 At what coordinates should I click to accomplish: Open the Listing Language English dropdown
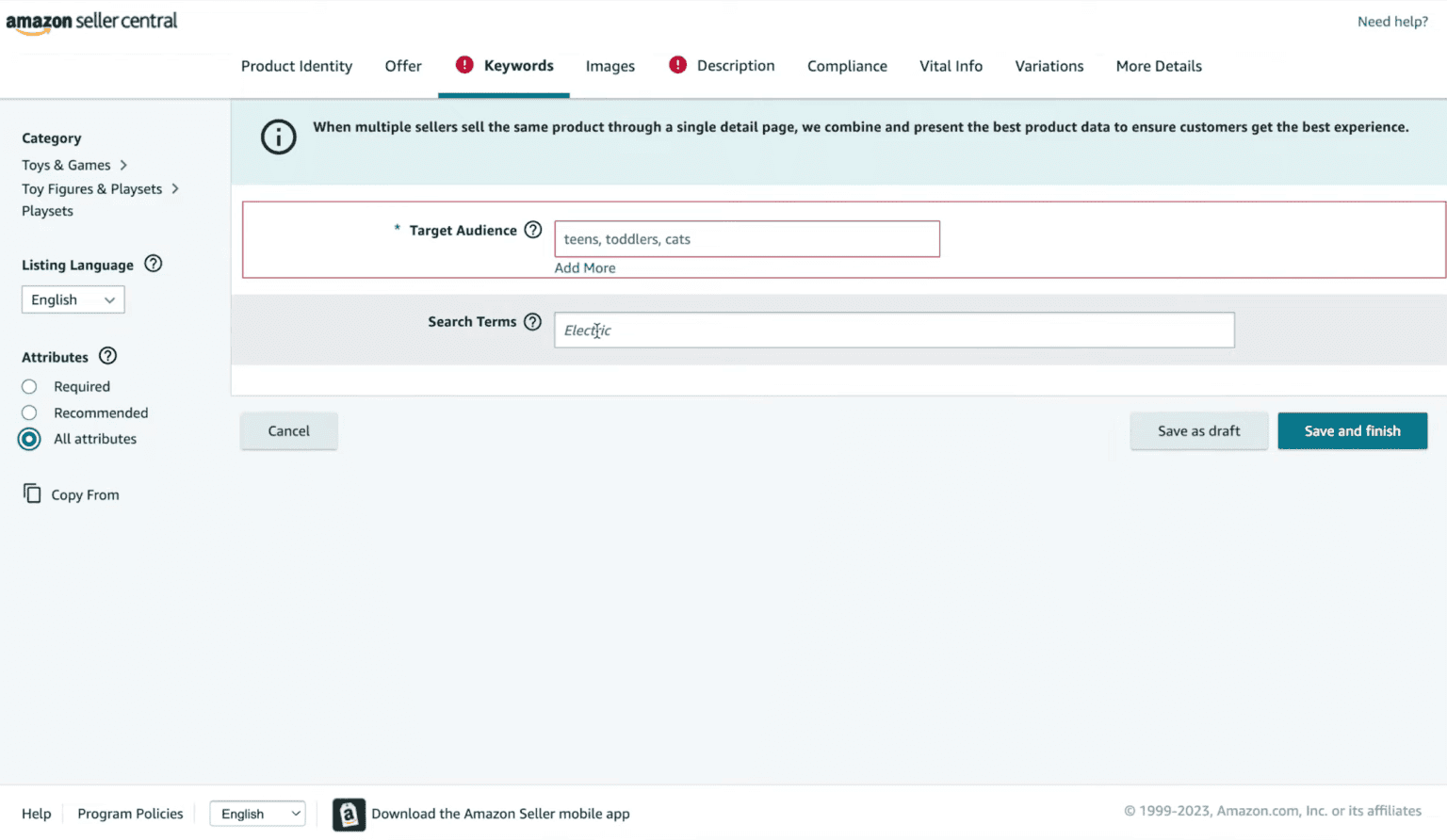point(73,299)
